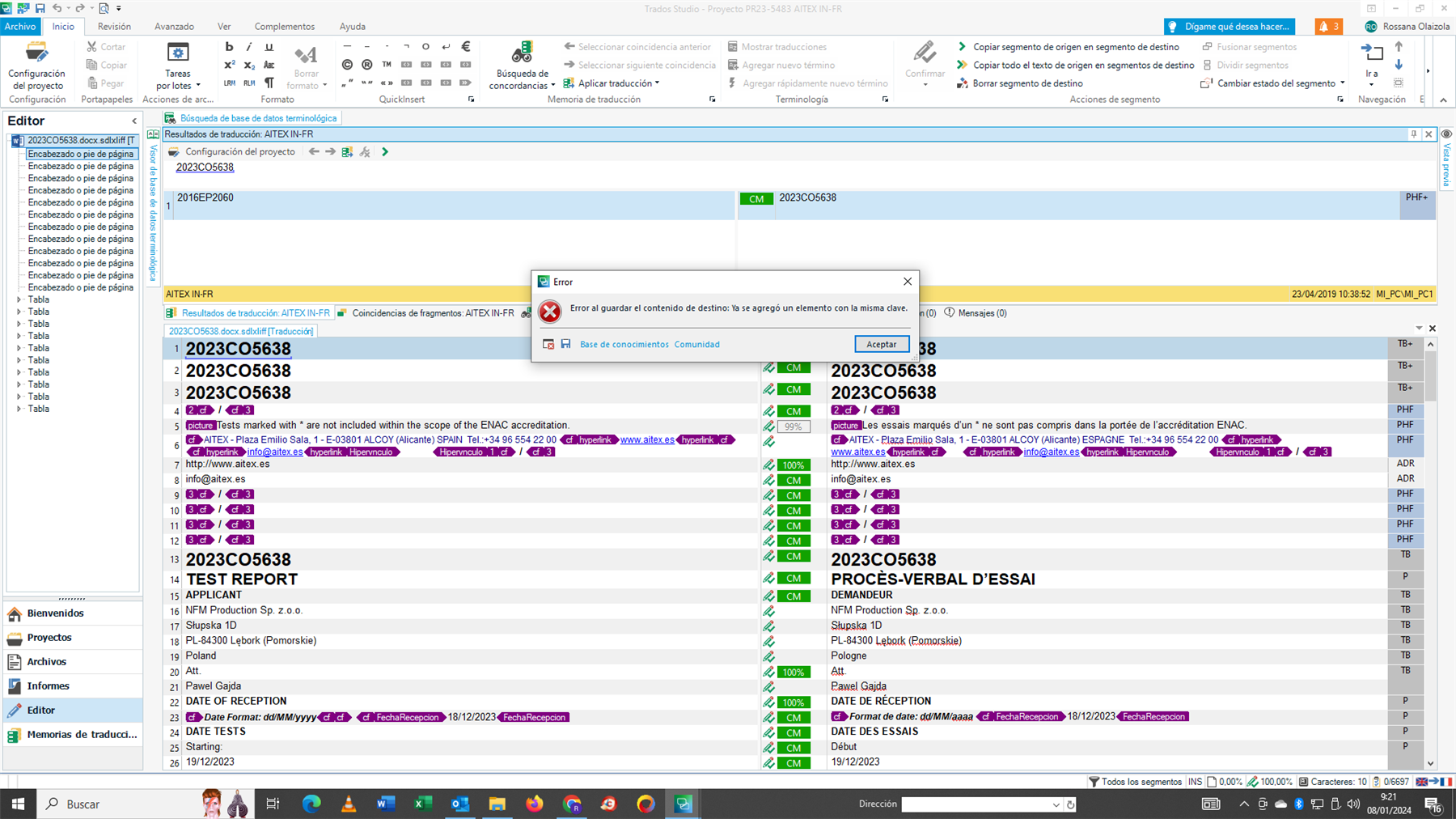This screenshot has width=1456, height=819.
Task: Open the Cambiar estado del segmento dropdown
Action: [1272, 83]
